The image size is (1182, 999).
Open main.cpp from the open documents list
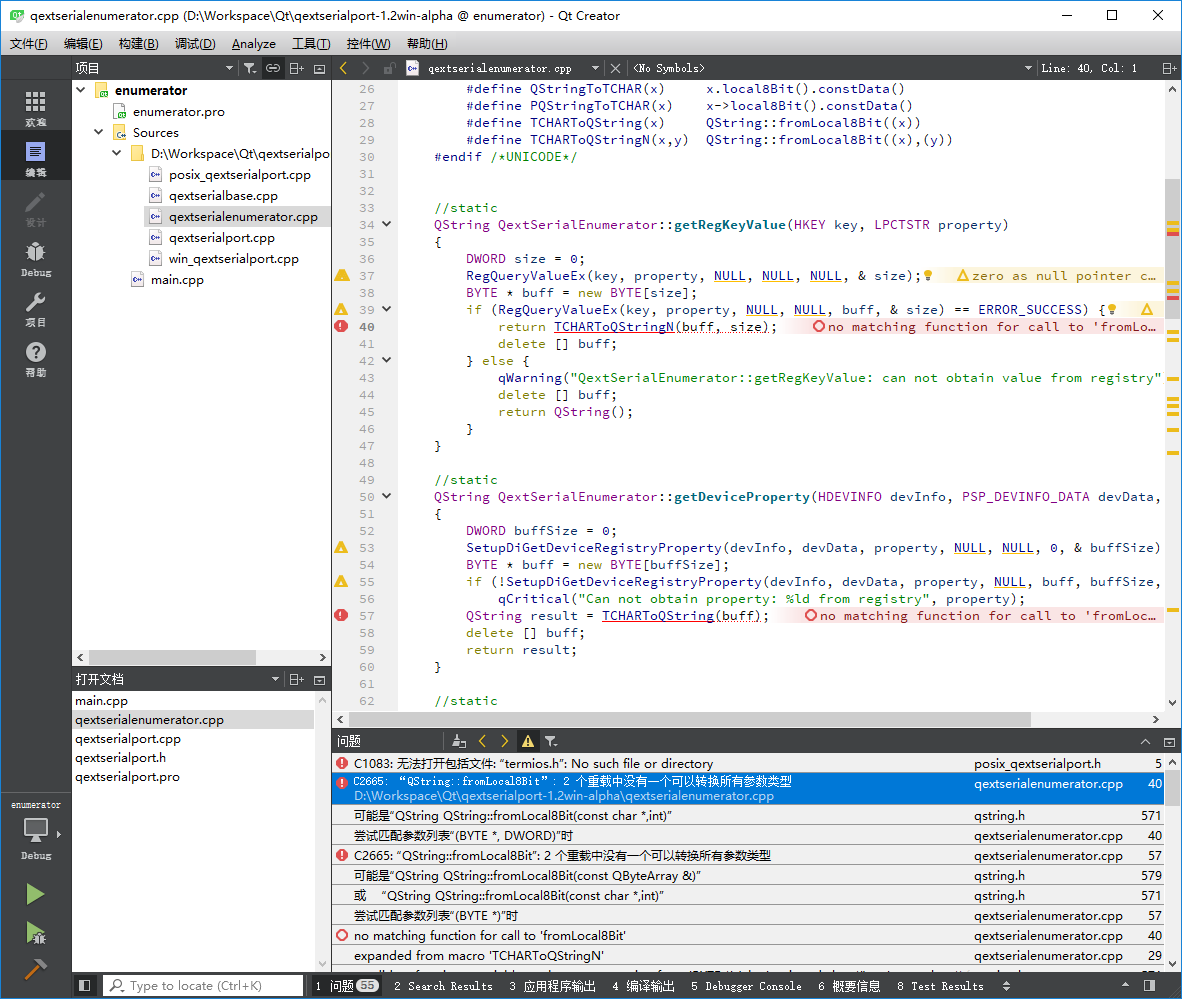[x=102, y=701]
